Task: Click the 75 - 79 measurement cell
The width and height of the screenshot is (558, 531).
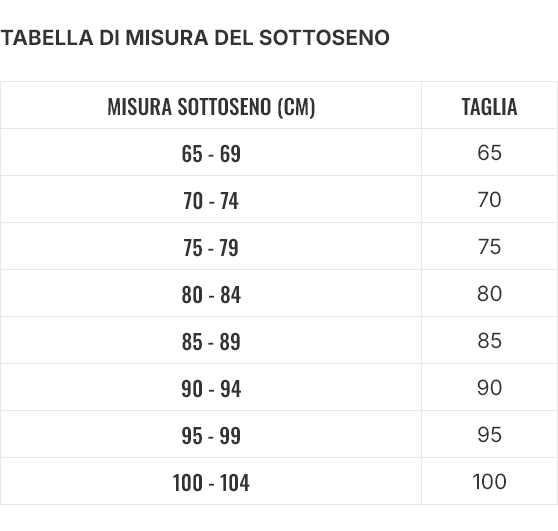Action: point(211,246)
